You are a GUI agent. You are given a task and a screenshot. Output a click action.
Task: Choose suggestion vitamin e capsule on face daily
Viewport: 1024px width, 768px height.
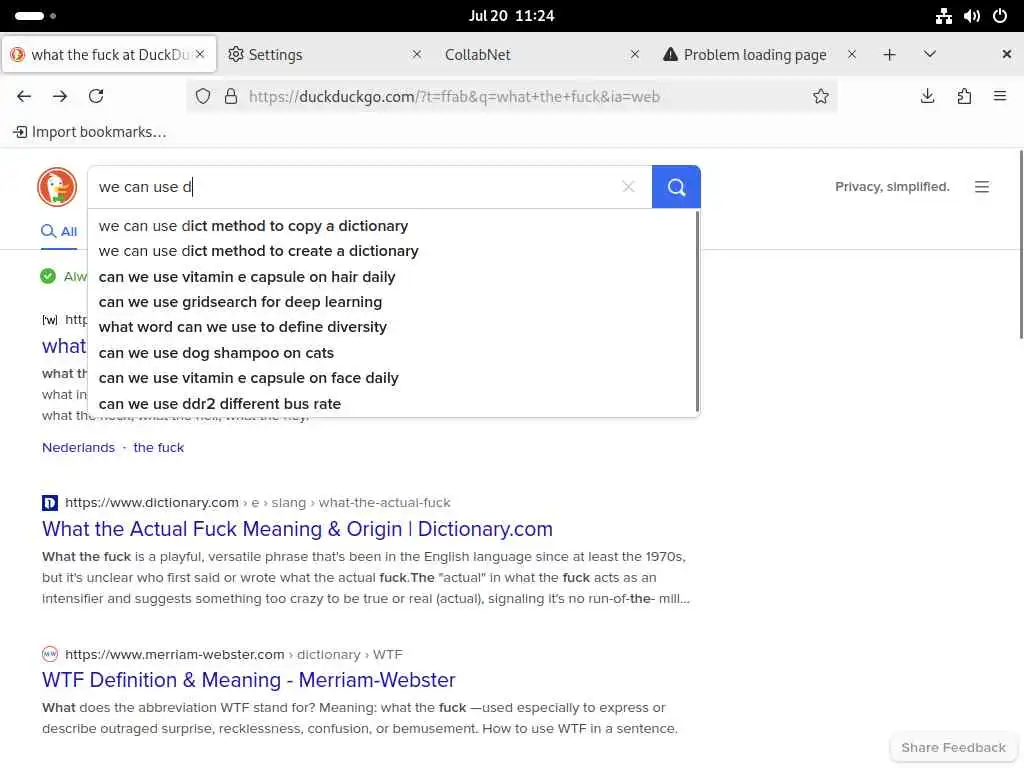pos(393,378)
